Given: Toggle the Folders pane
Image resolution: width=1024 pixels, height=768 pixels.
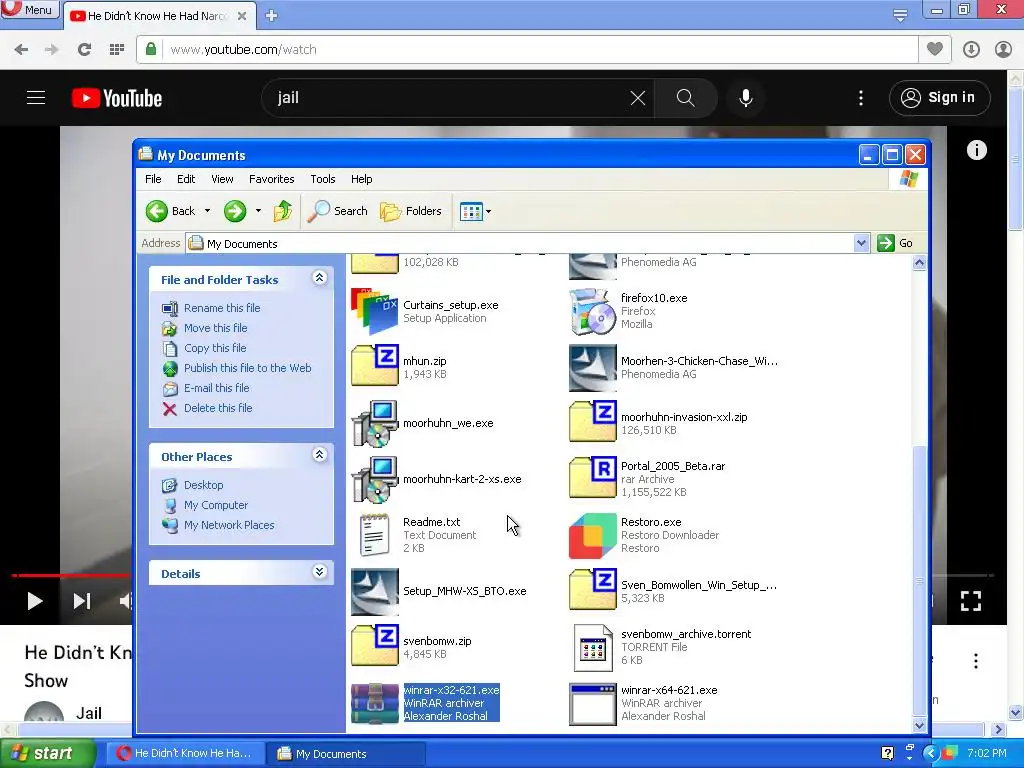Looking at the screenshot, I should point(411,211).
